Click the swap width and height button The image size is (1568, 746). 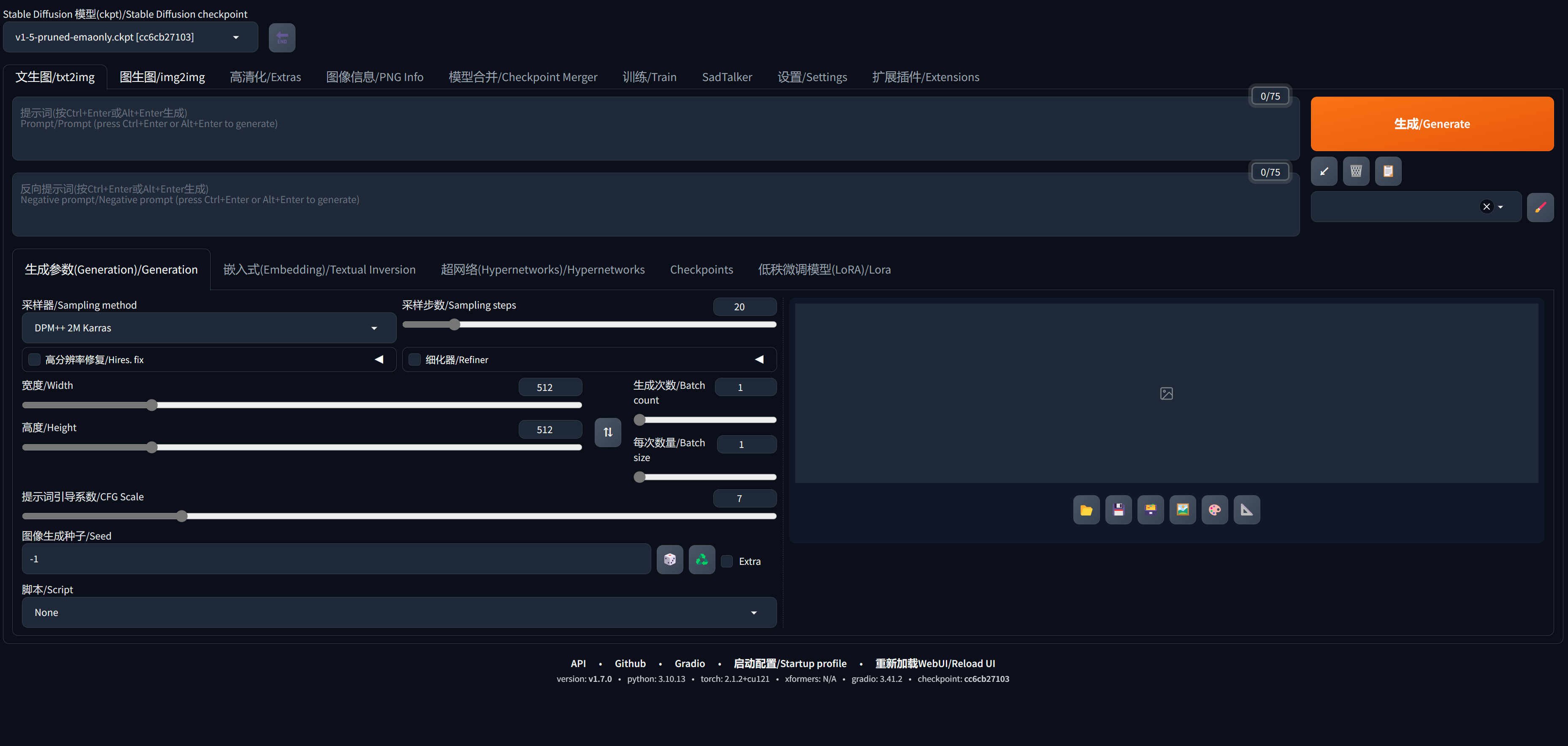click(x=607, y=432)
